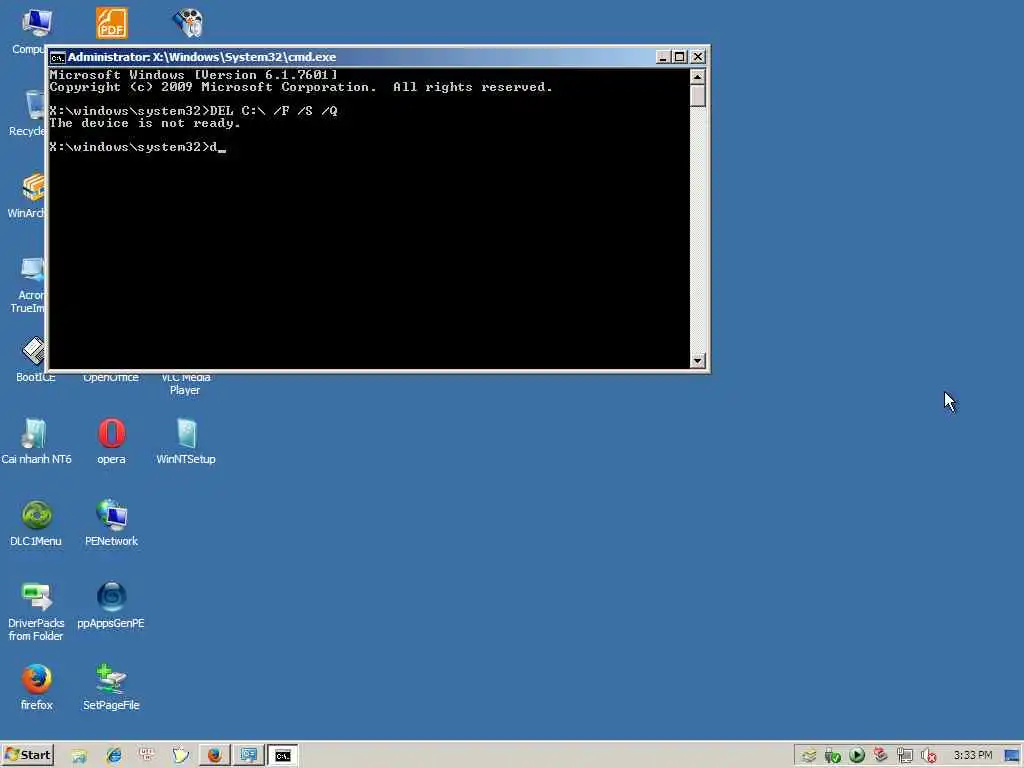1024x768 pixels.
Task: Open the Cai nhanh NT6 icon
Action: coord(36,441)
